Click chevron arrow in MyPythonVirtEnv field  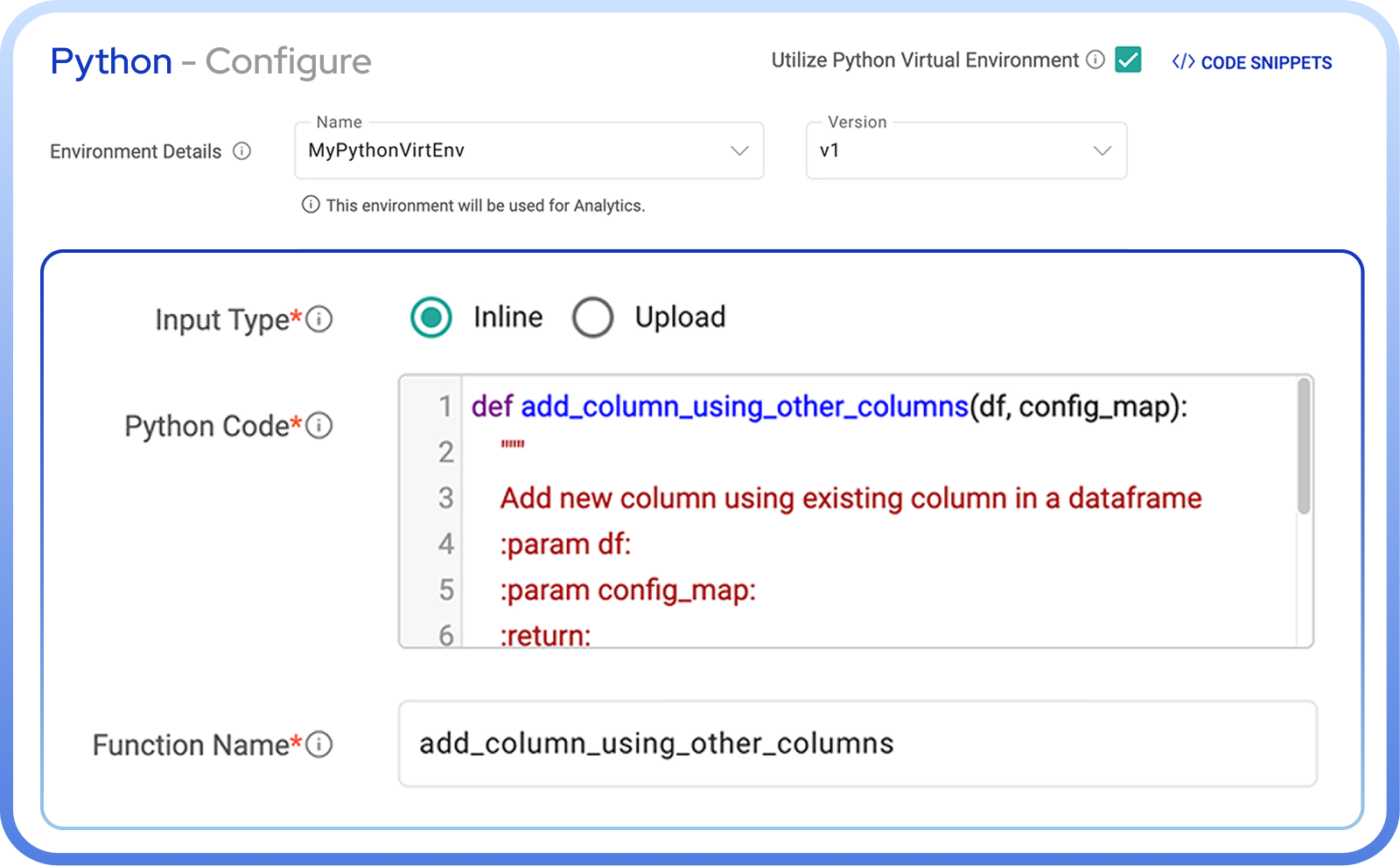pyautogui.click(x=739, y=150)
